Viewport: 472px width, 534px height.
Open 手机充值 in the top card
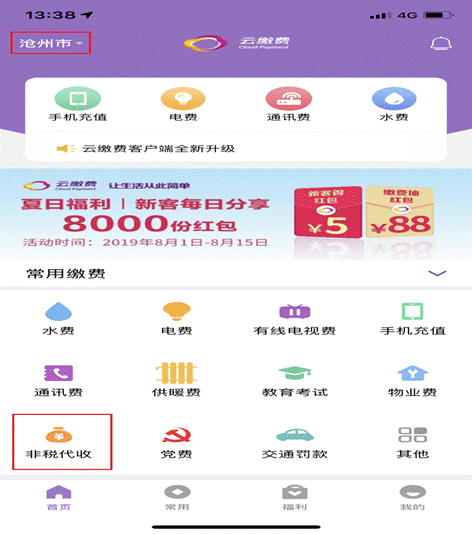[78, 104]
